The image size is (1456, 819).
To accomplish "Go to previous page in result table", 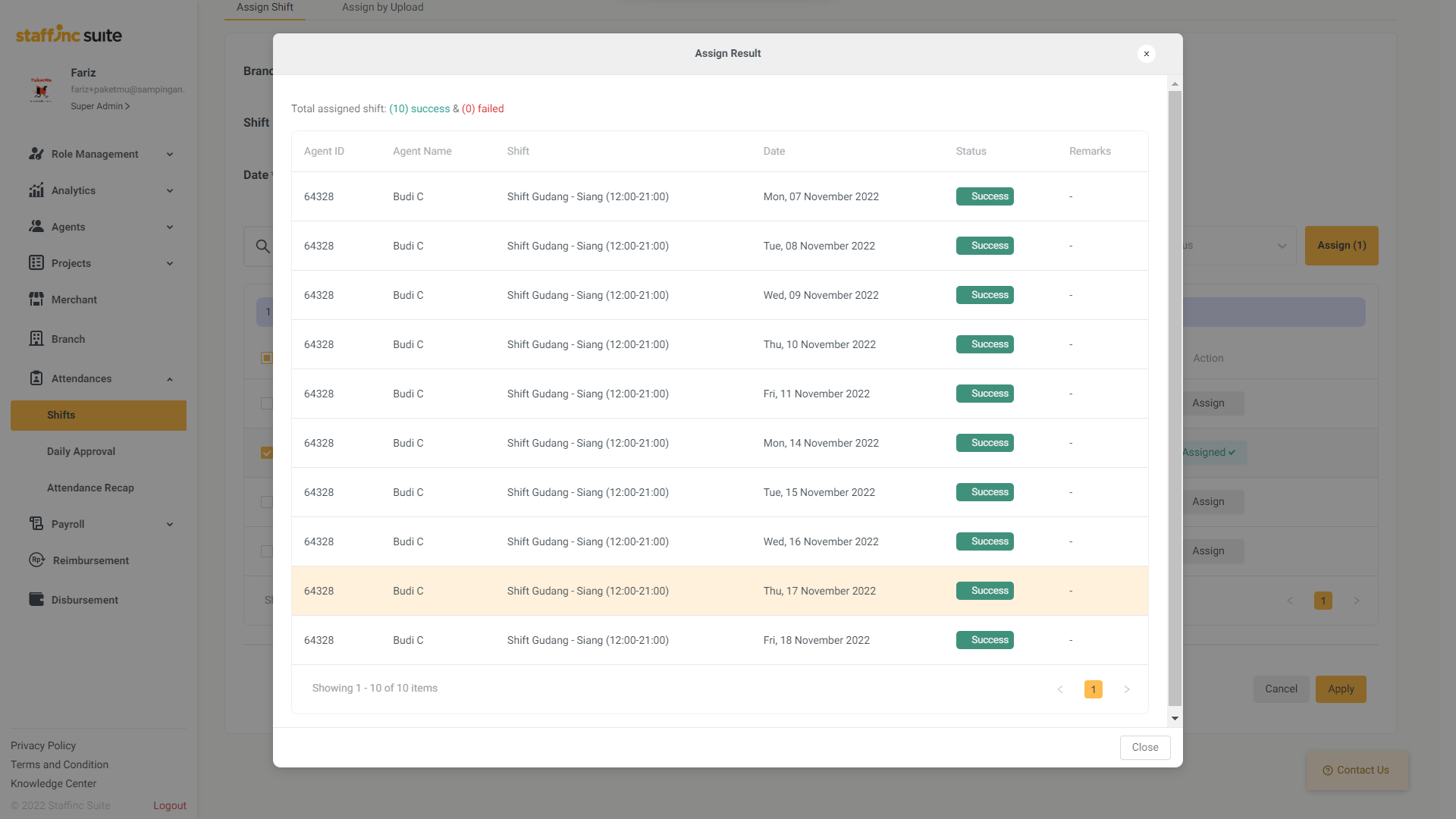I will pos(1059,689).
